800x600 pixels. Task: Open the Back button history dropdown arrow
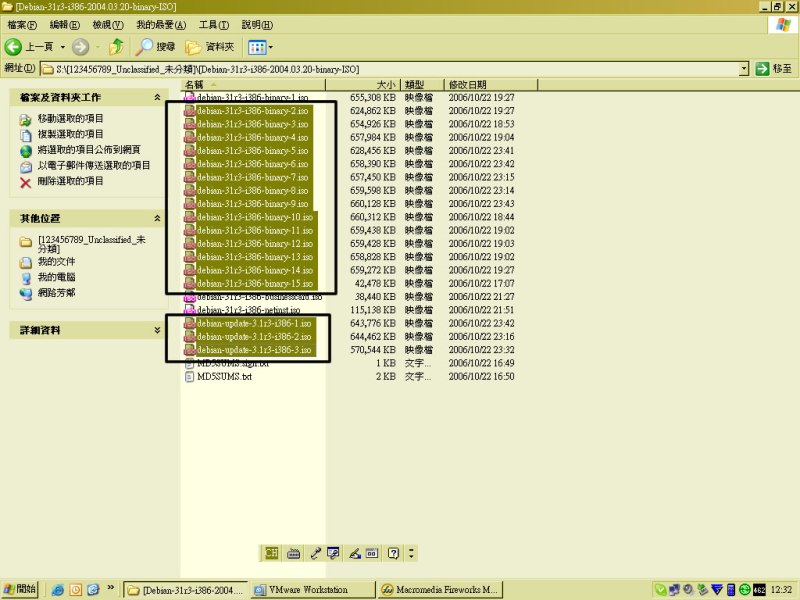[x=62, y=47]
